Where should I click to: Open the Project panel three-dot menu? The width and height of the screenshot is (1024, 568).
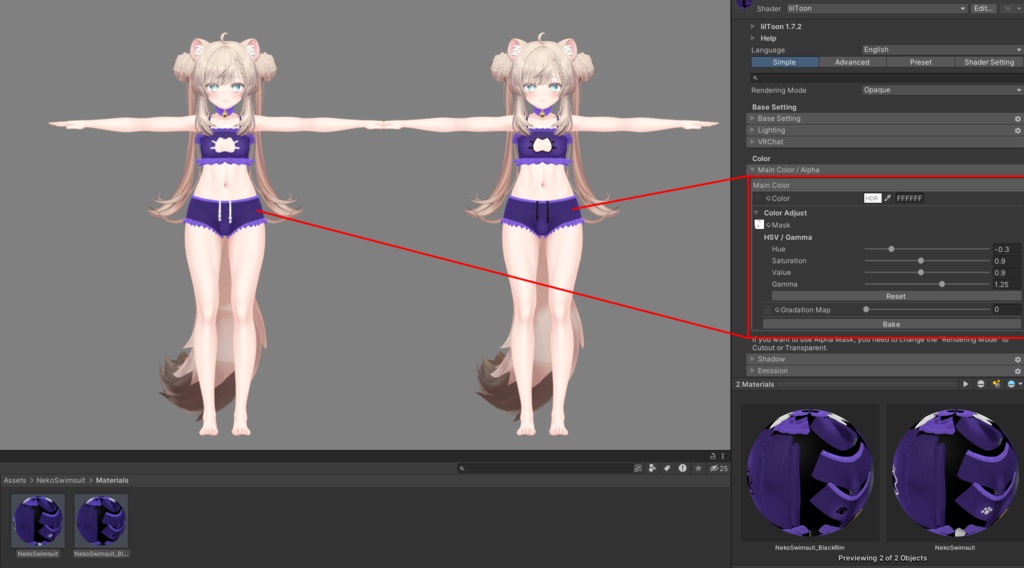point(722,456)
